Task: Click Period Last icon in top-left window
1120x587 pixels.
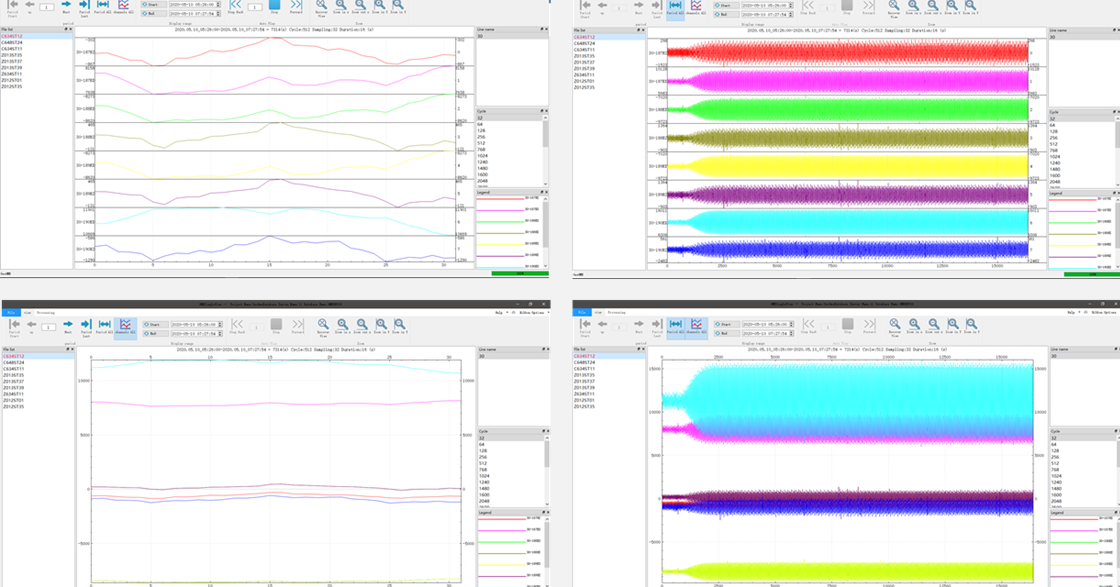Action: click(84, 5)
